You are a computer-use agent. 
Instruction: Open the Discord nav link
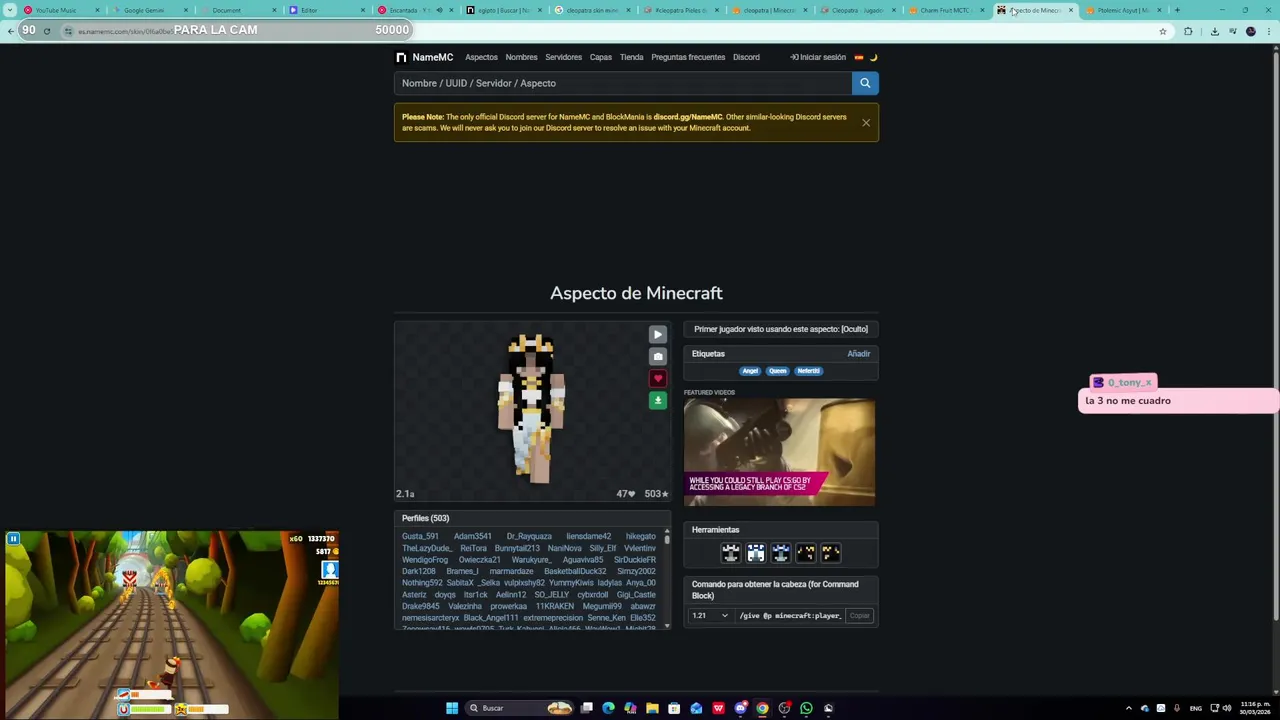tap(746, 57)
